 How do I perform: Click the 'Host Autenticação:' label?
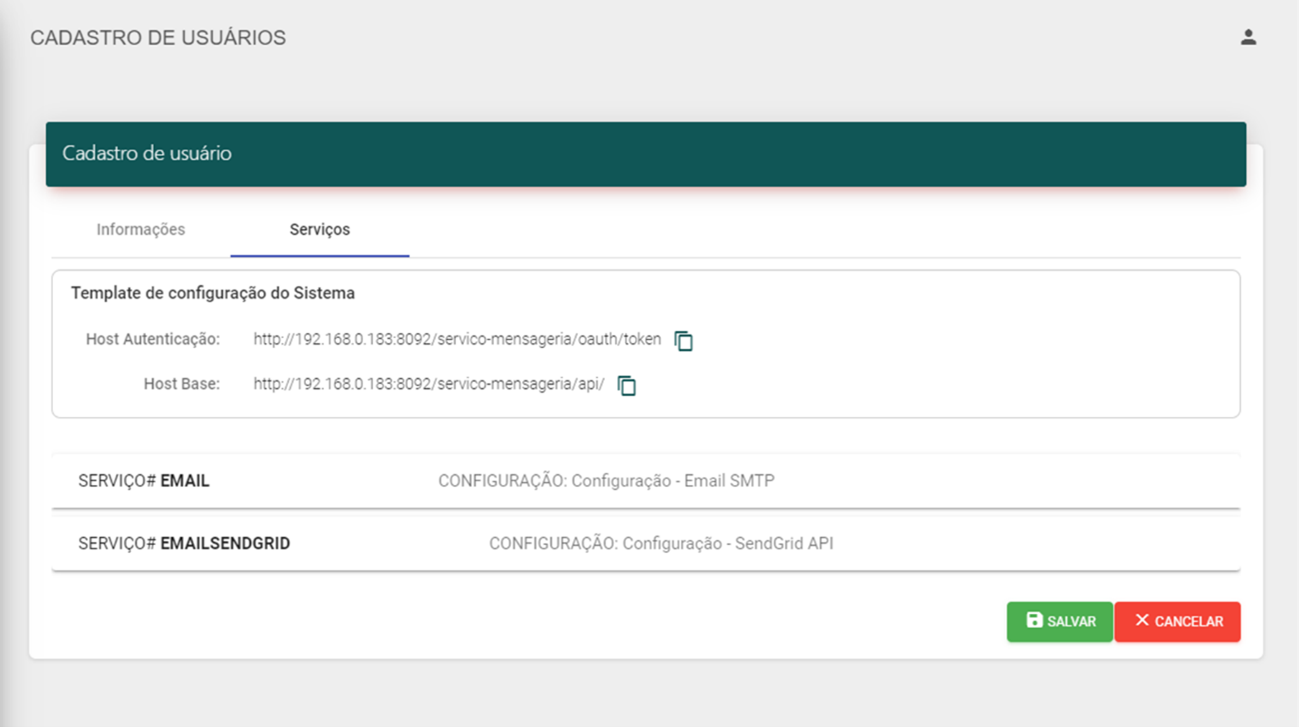(x=153, y=340)
